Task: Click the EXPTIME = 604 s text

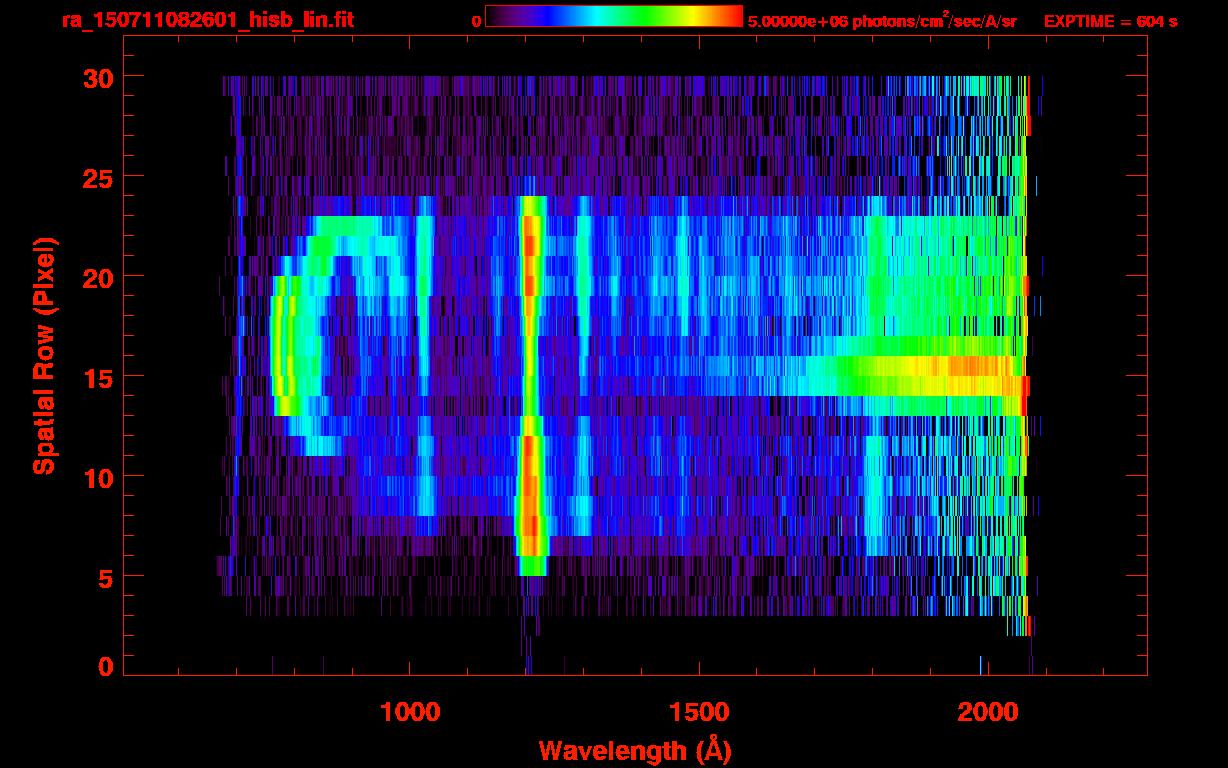Action: coord(1111,21)
